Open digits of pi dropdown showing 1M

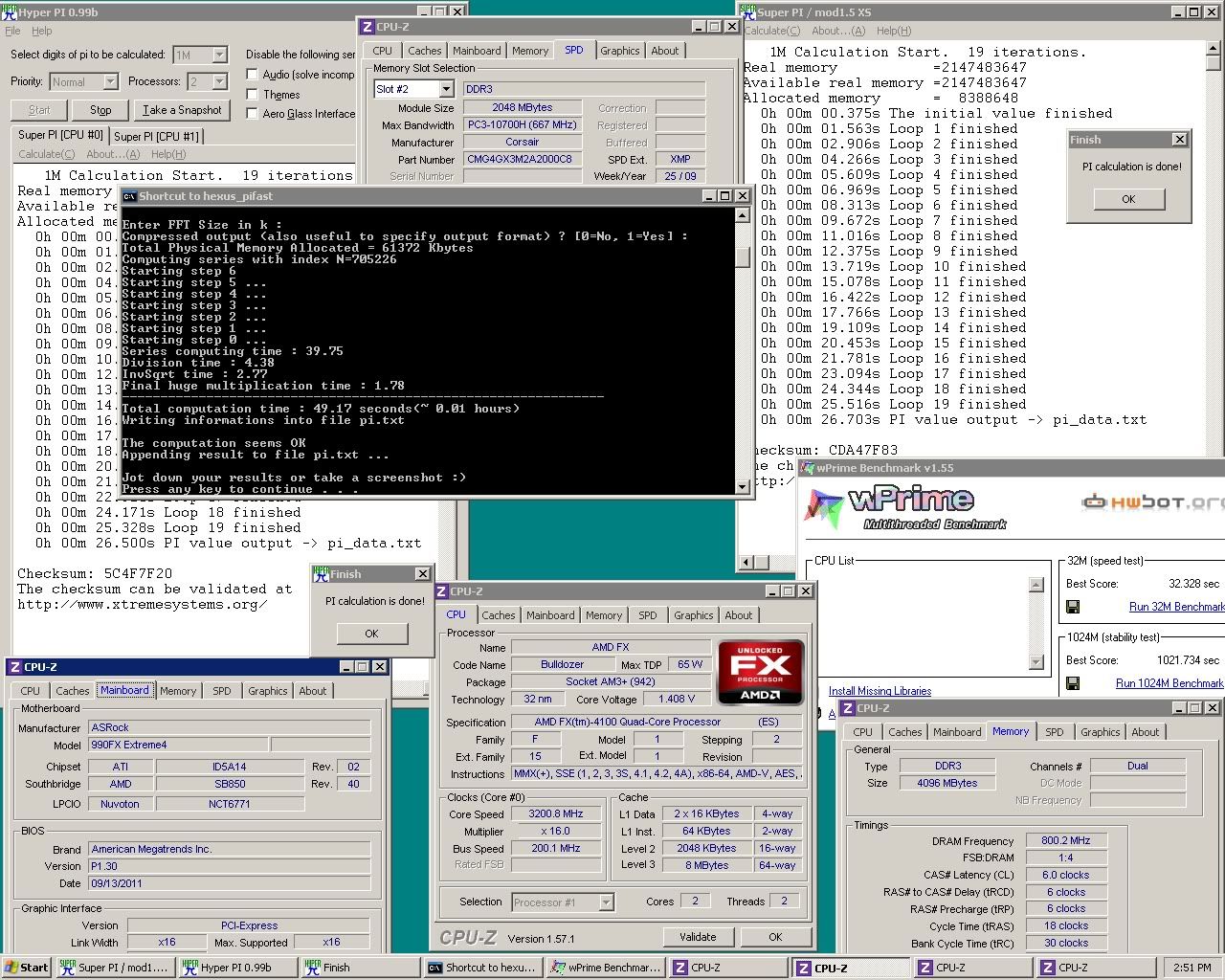(219, 55)
